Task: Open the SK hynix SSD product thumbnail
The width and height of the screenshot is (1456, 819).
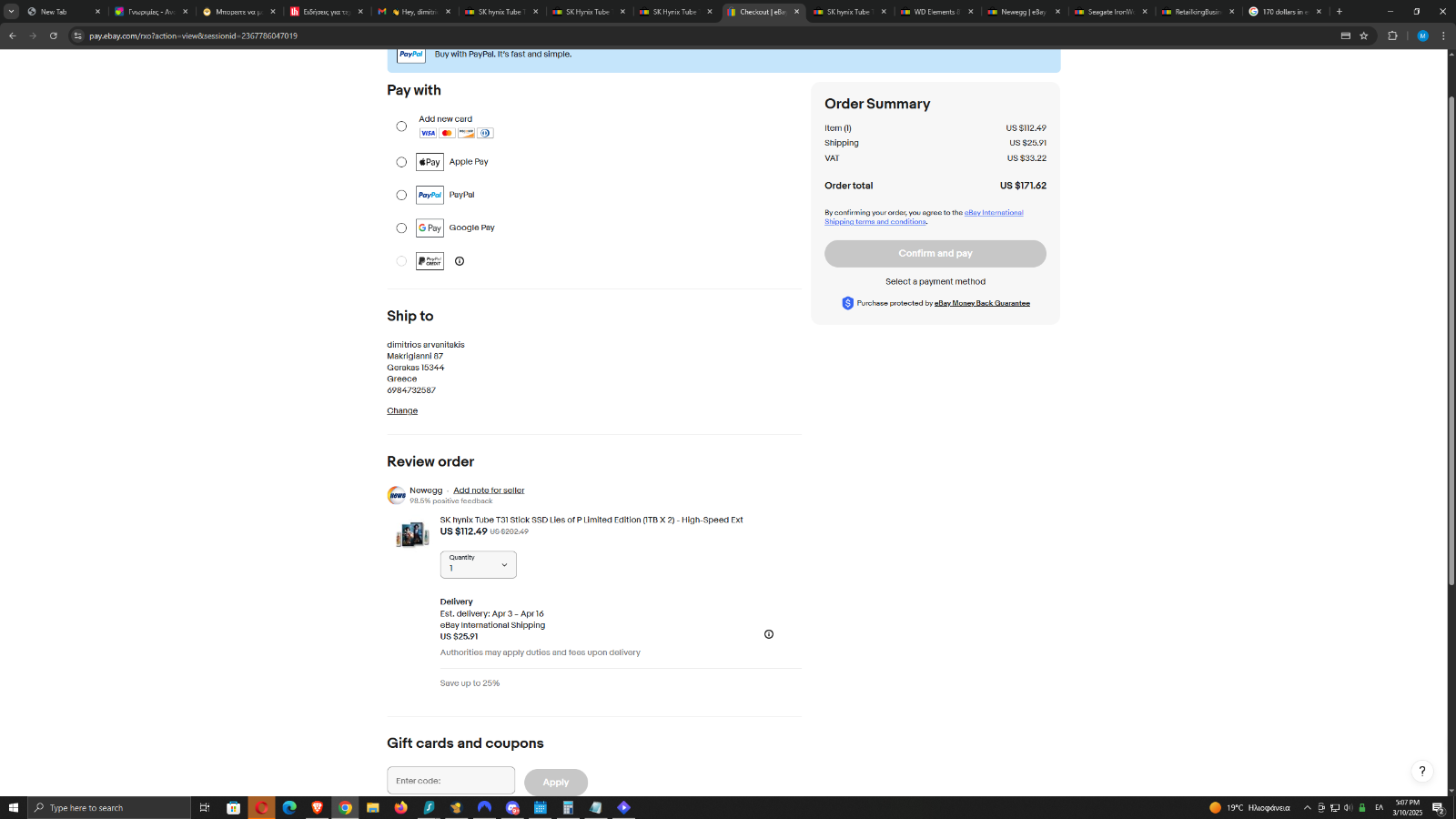Action: click(x=412, y=534)
